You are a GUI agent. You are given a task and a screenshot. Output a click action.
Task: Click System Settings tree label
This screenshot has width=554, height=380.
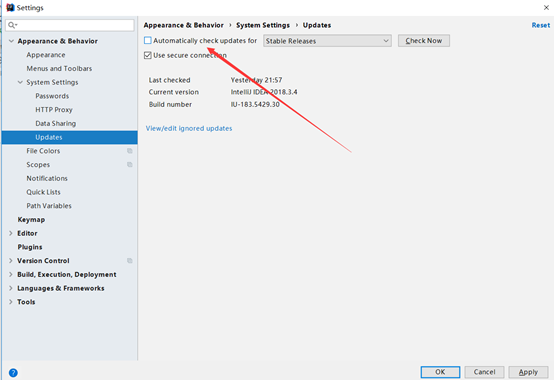tap(52, 82)
